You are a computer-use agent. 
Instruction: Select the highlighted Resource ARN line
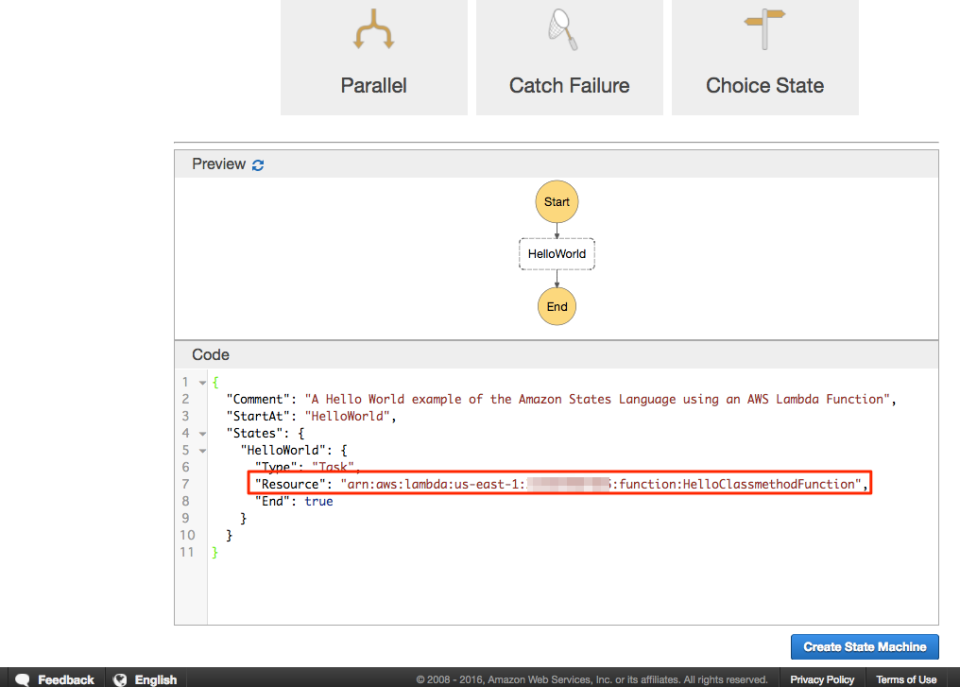(x=560, y=484)
